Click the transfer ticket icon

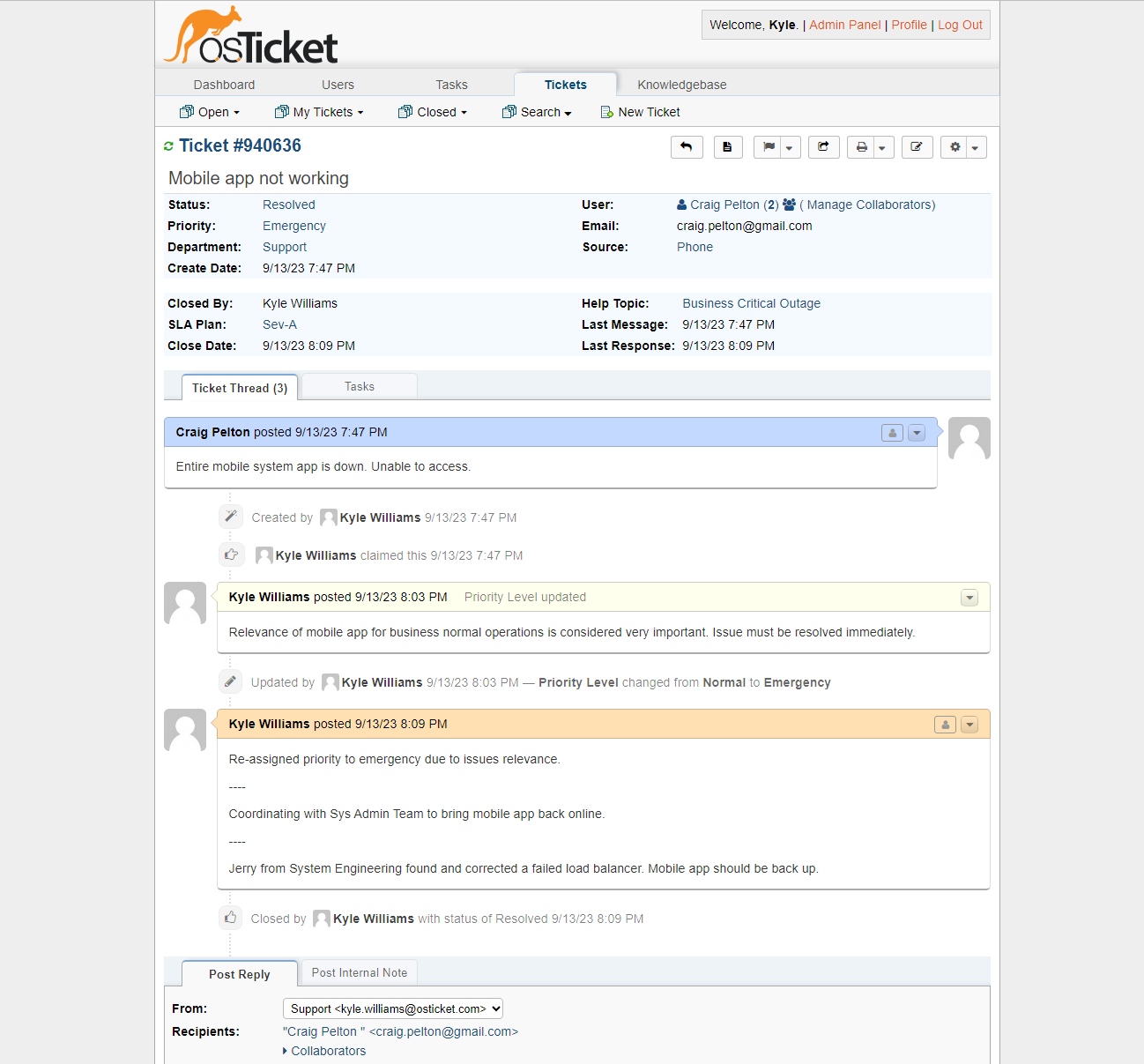[x=823, y=146]
